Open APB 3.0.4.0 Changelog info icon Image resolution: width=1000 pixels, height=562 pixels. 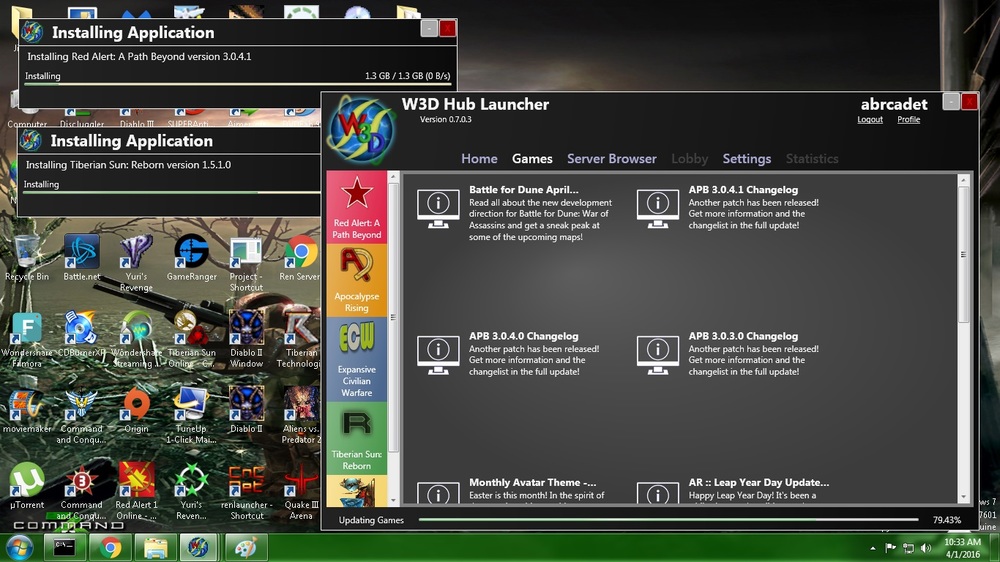tap(438, 355)
